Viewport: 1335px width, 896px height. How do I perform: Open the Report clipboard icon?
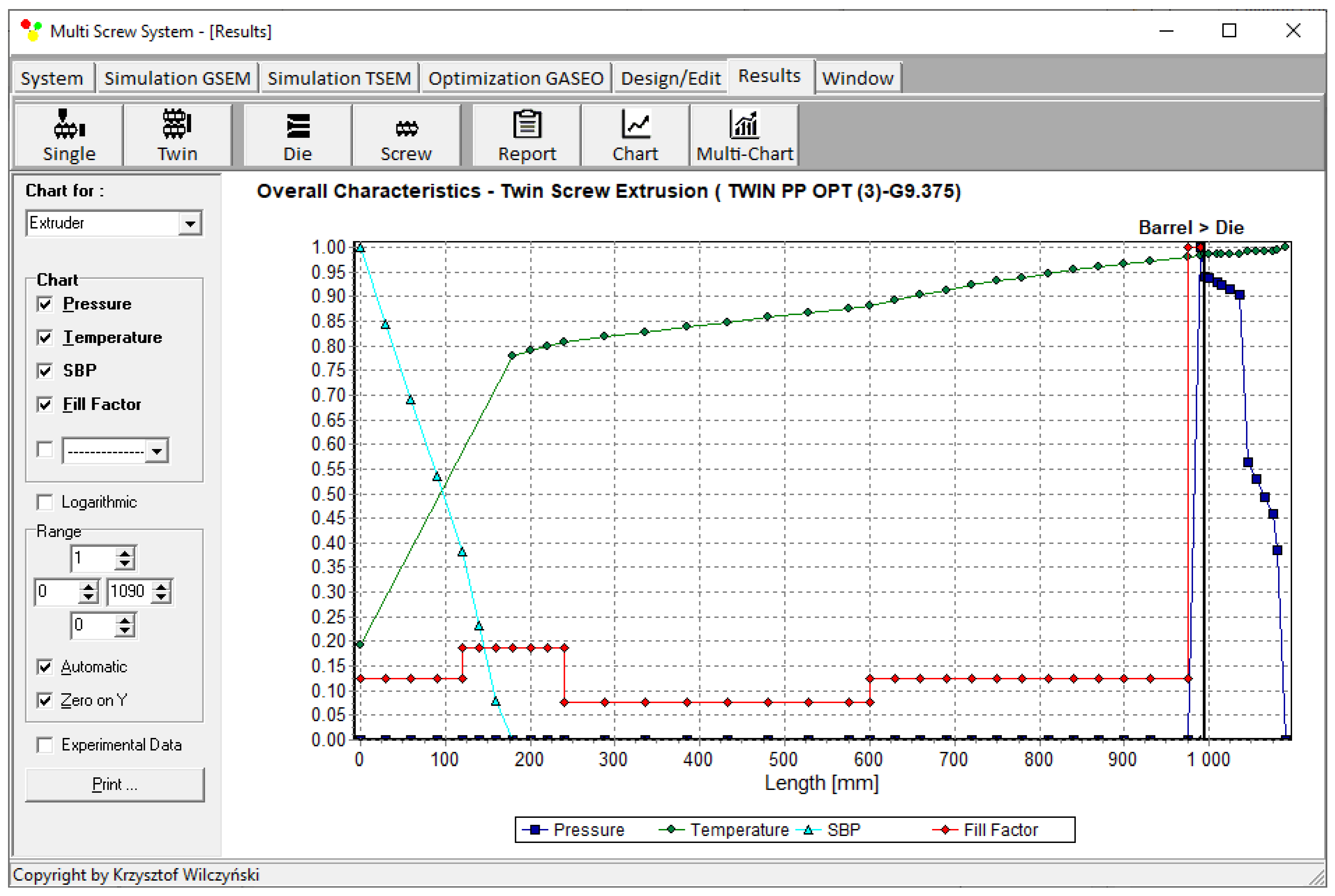pos(526,125)
